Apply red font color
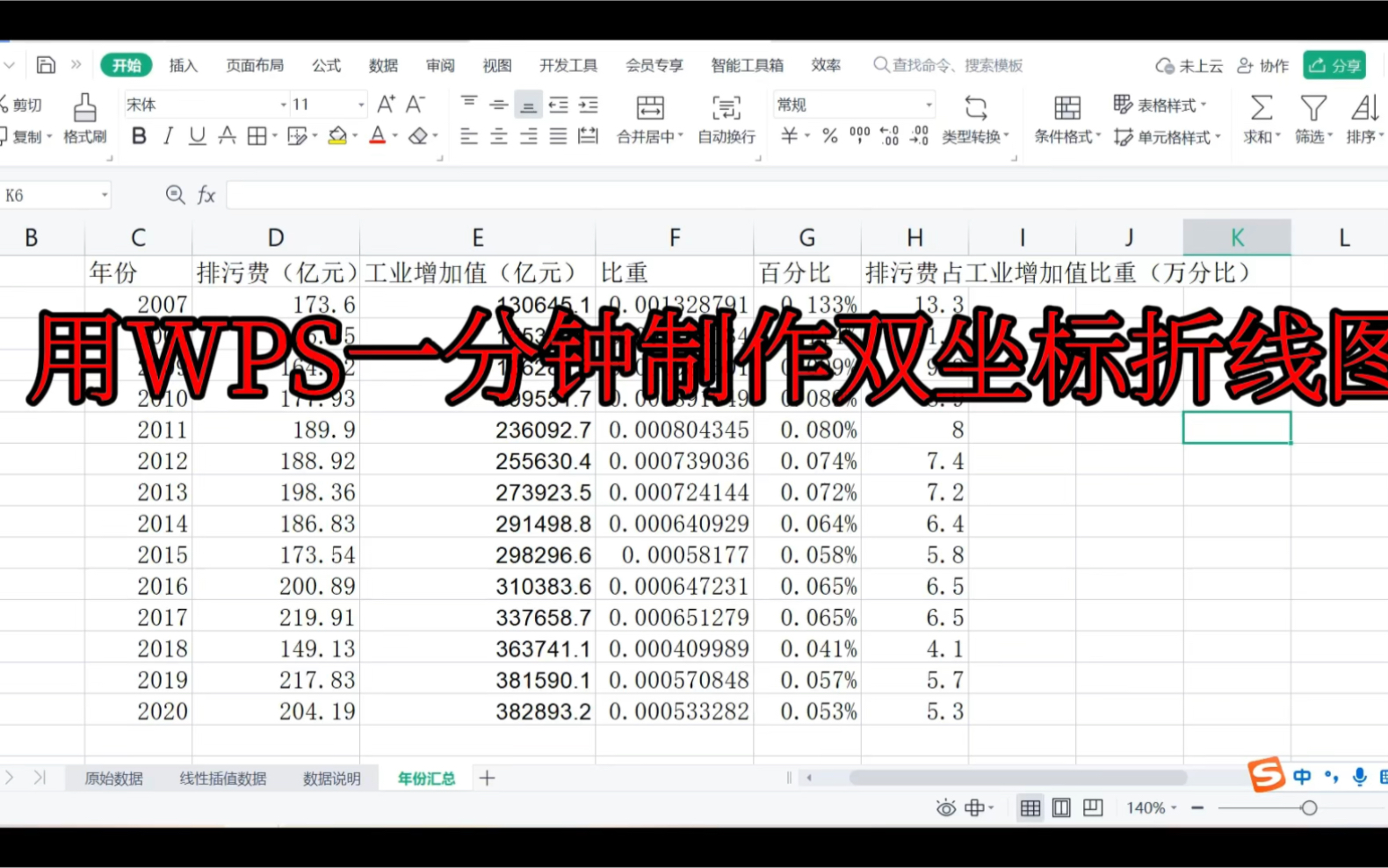Image resolution: width=1388 pixels, height=868 pixels. pyautogui.click(x=378, y=136)
